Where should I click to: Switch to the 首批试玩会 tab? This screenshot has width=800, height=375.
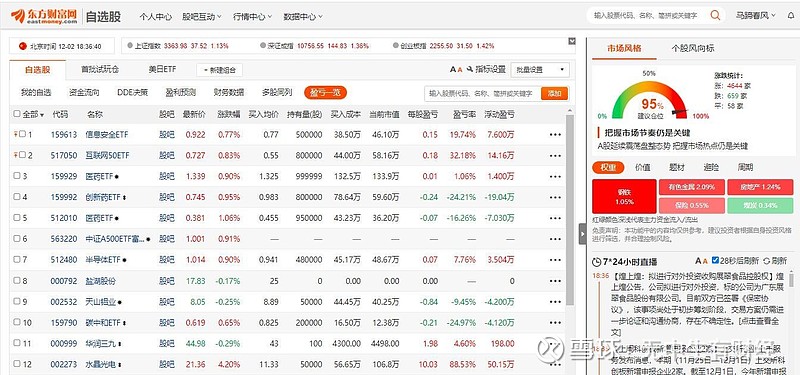(x=100, y=69)
